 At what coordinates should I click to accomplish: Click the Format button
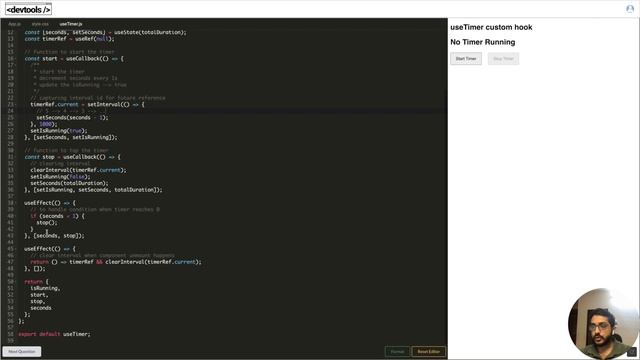coord(397,351)
